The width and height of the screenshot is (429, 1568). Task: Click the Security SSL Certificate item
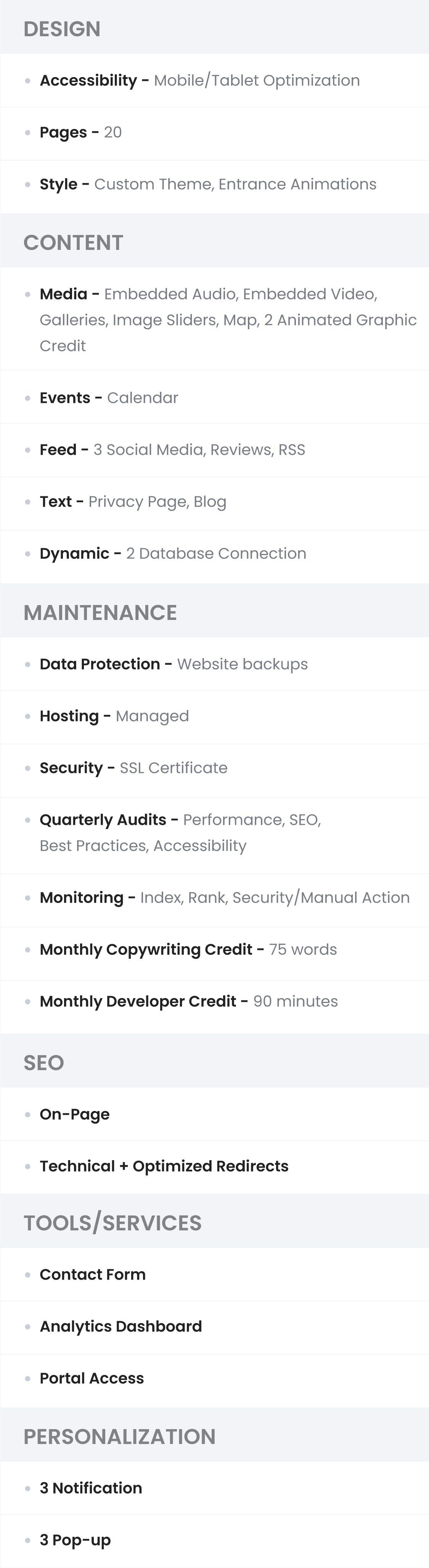point(133,768)
